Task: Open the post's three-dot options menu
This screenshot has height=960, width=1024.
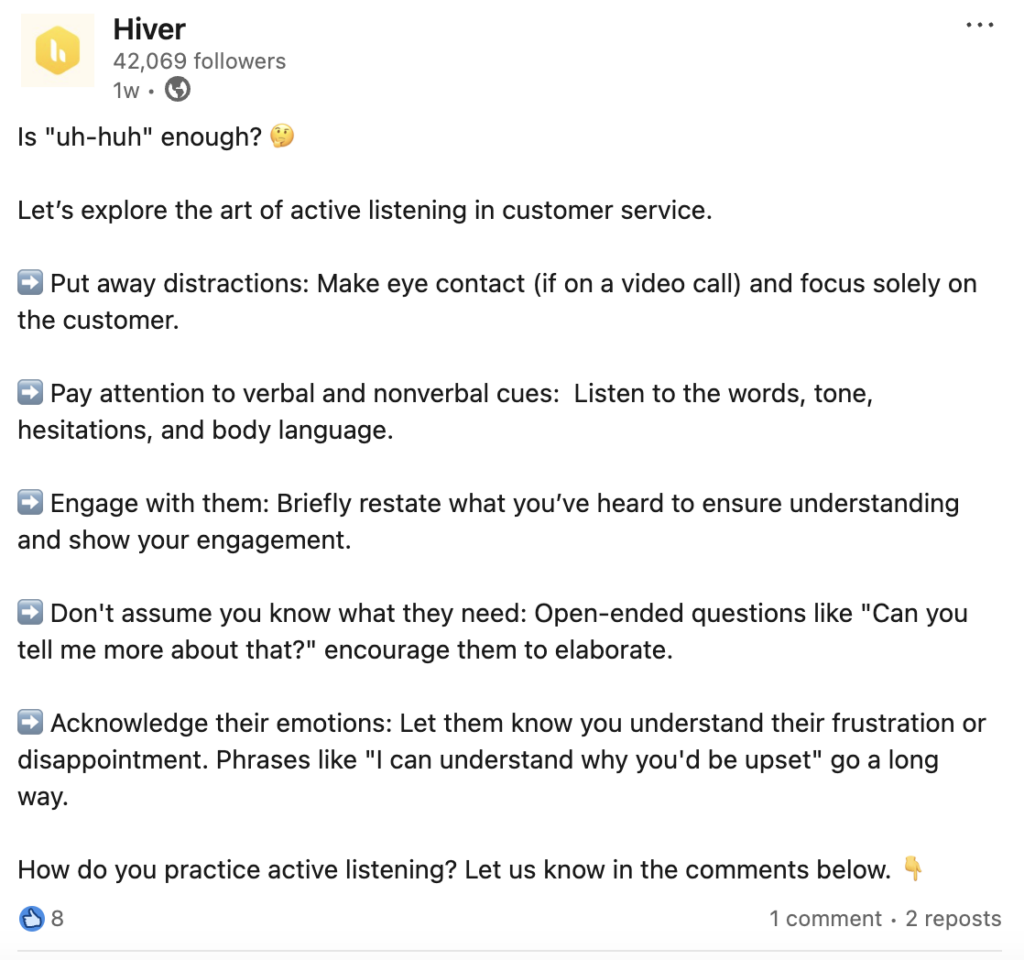Action: (979, 25)
